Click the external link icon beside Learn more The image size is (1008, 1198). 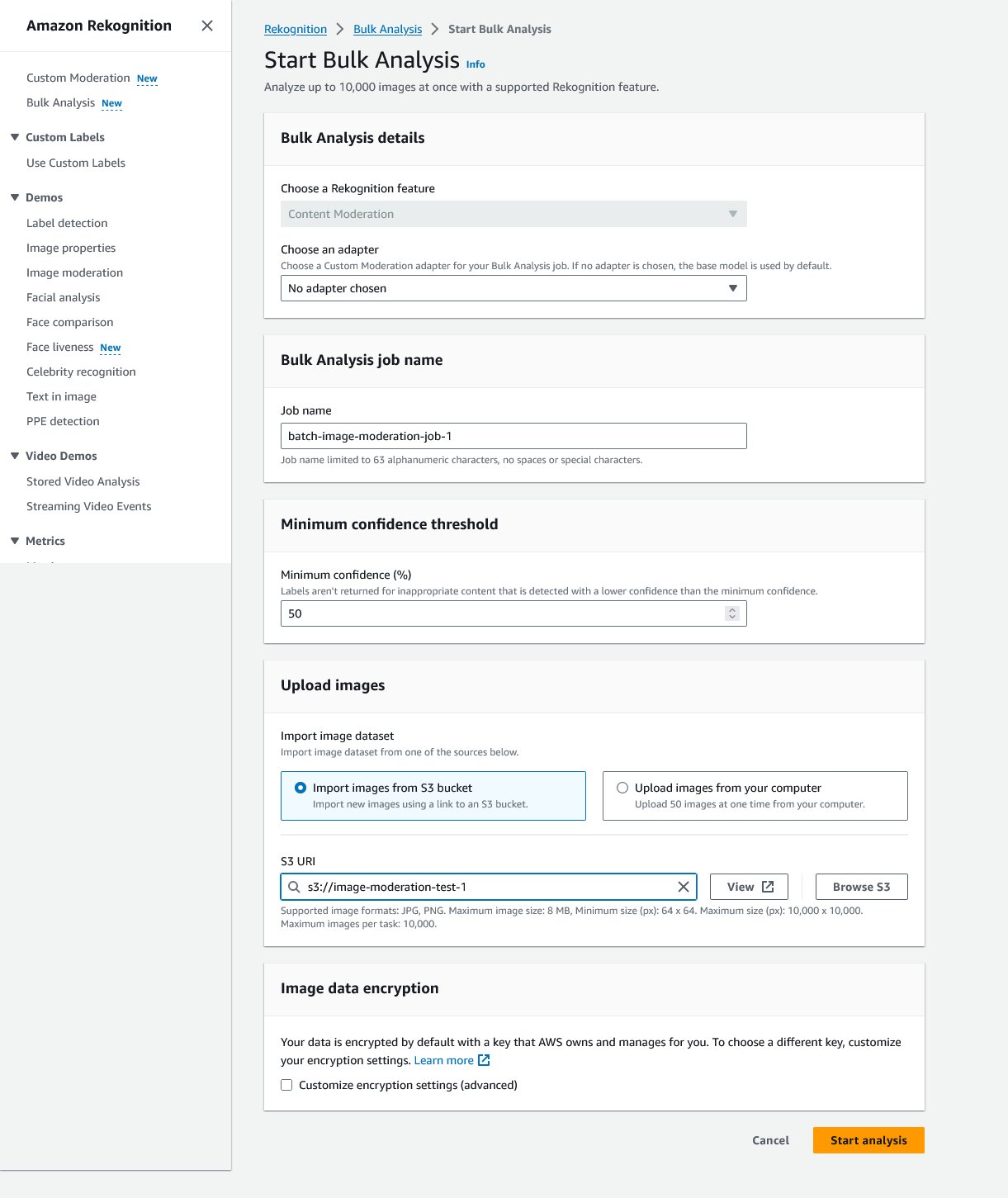[x=485, y=1060]
